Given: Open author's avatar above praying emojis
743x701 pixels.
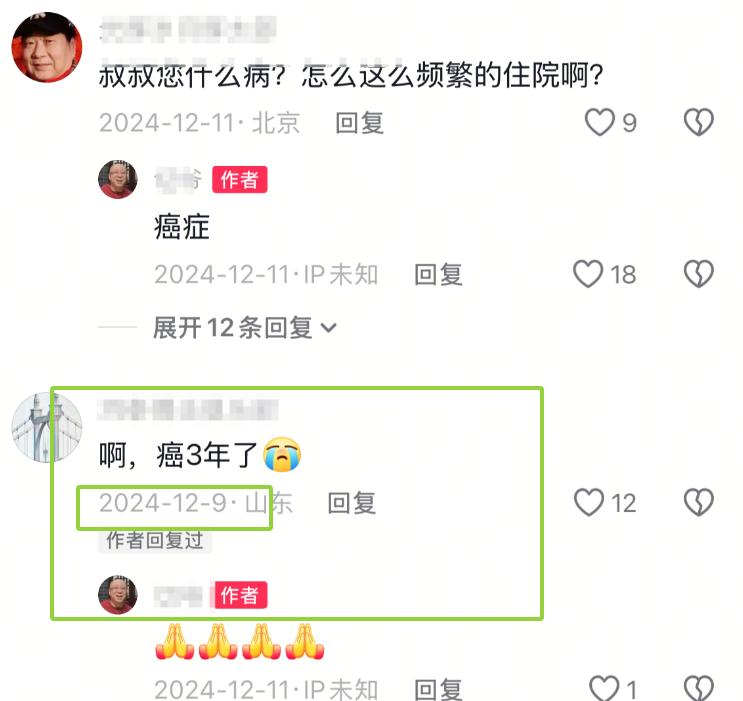Looking at the screenshot, I should 118,595.
